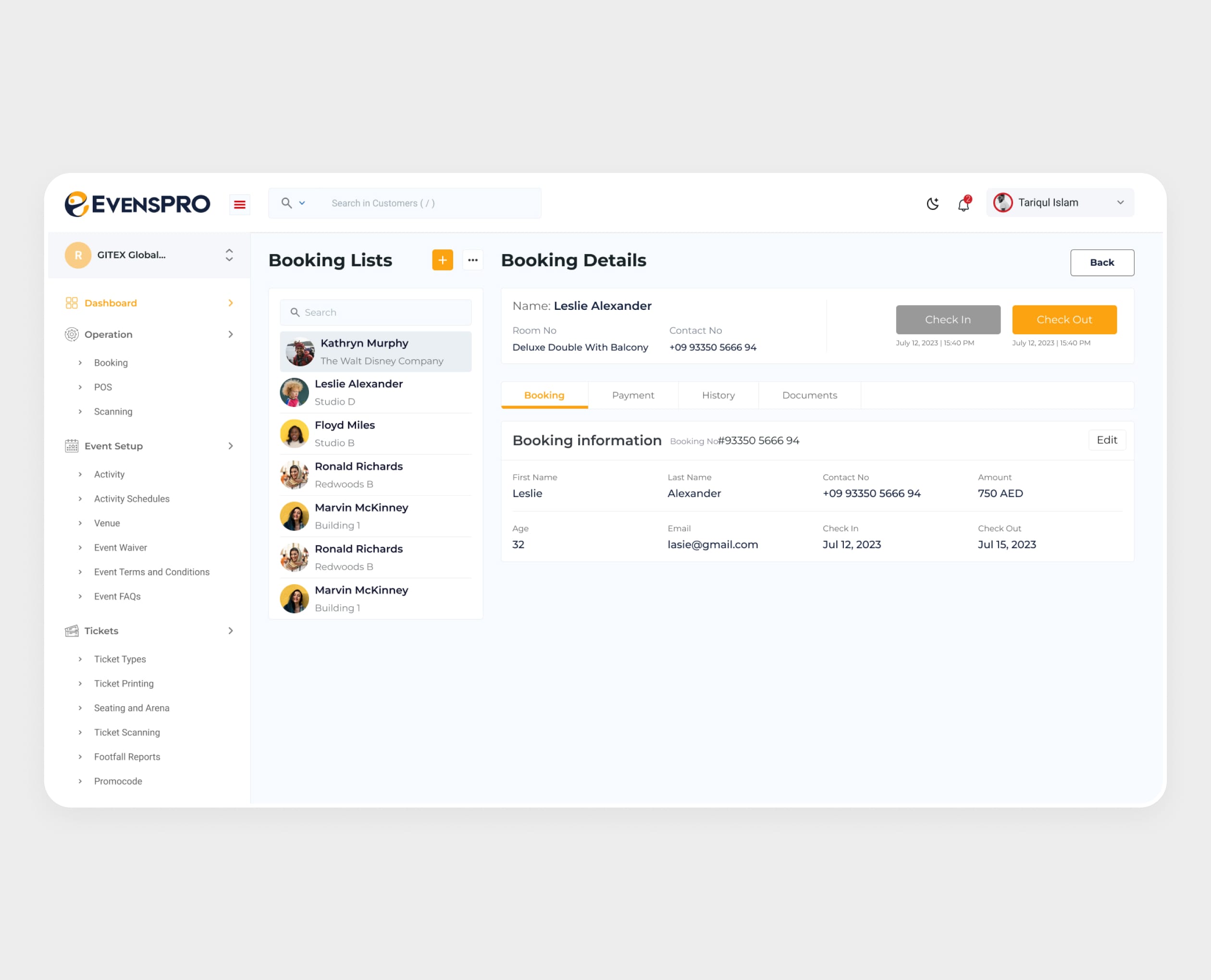Open the History tab
This screenshot has width=1211, height=980.
click(x=718, y=395)
